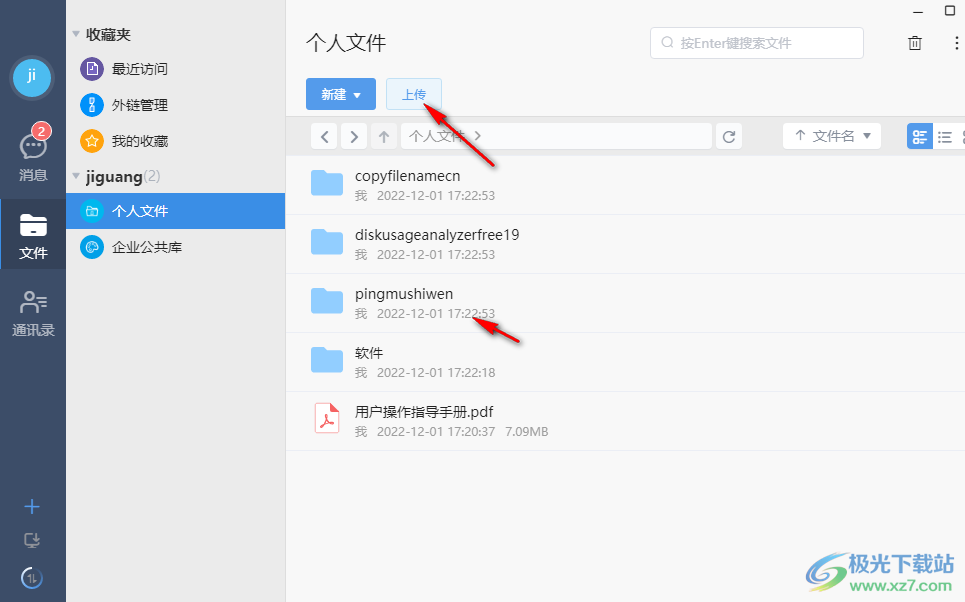
Task: Open the Contacts section
Action: pyautogui.click(x=33, y=314)
